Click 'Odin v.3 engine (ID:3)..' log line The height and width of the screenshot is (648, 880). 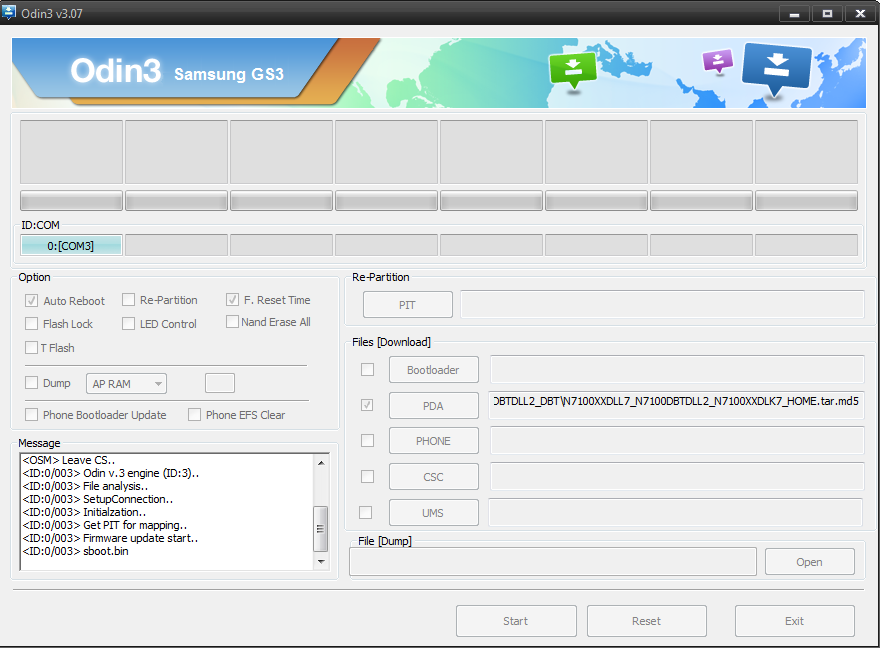(x=111, y=474)
